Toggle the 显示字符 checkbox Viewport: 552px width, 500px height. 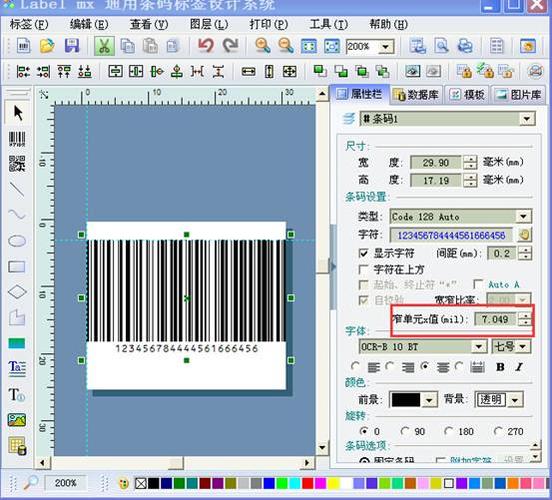[363, 253]
